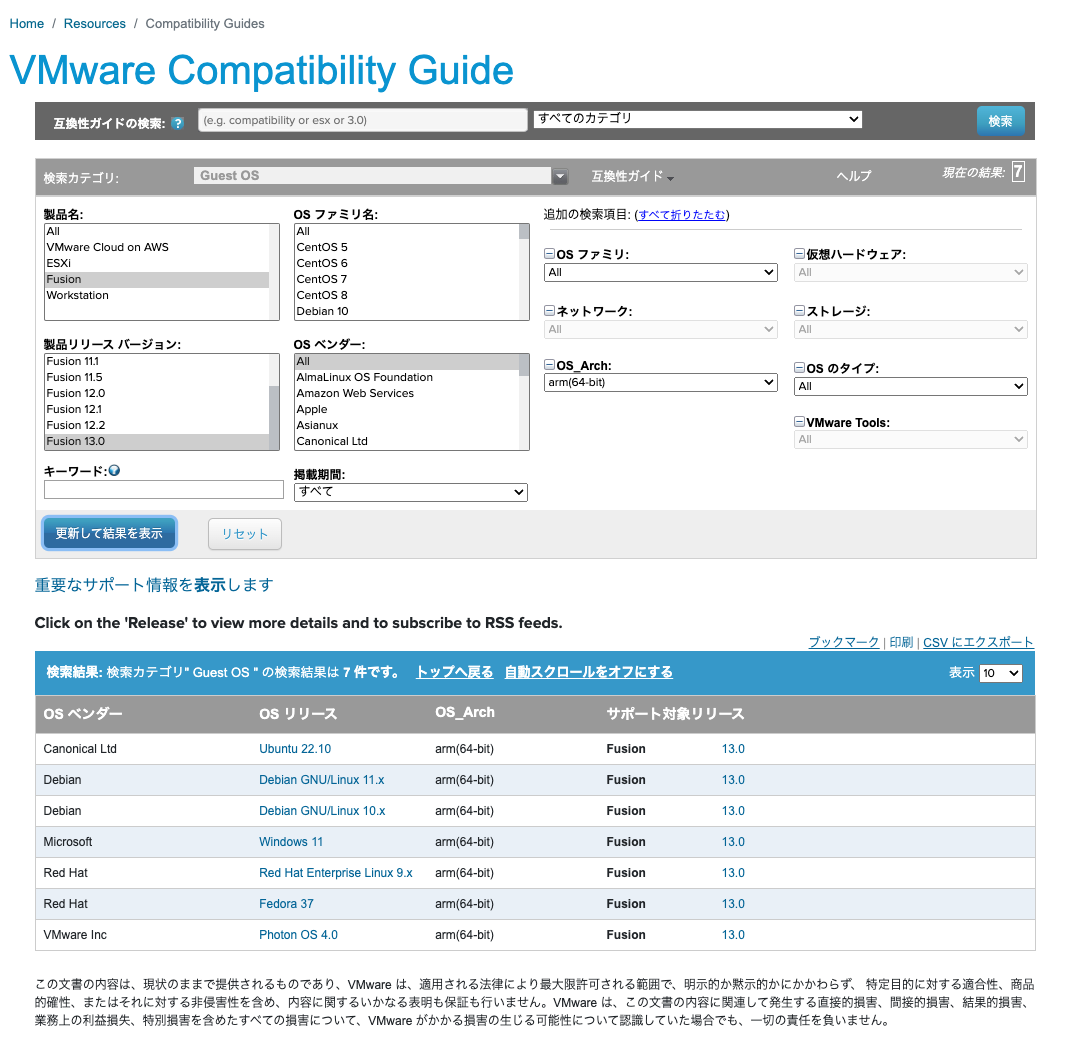Open Photon OS 4.0 release link
Screen dimensions: 1073x1039
(298, 935)
